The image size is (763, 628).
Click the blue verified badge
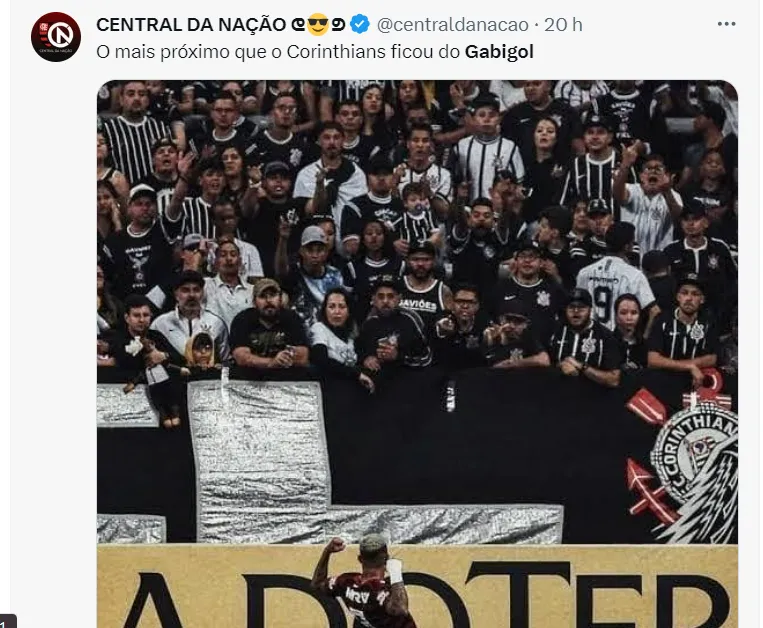tap(360, 24)
